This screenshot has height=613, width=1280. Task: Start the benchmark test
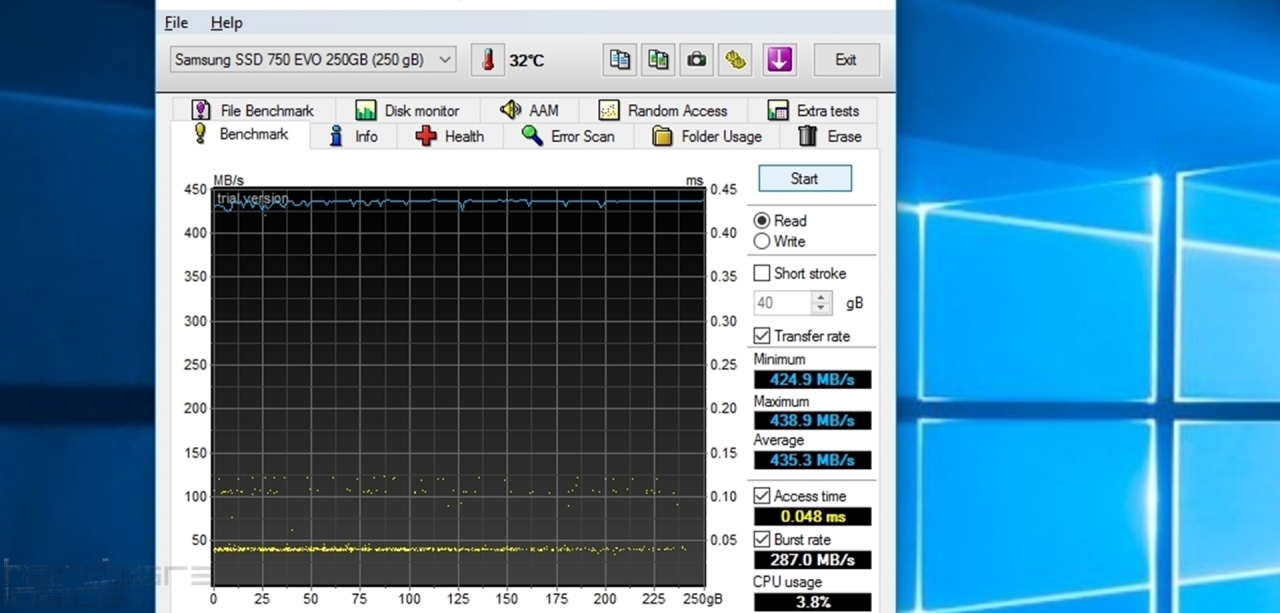805,178
